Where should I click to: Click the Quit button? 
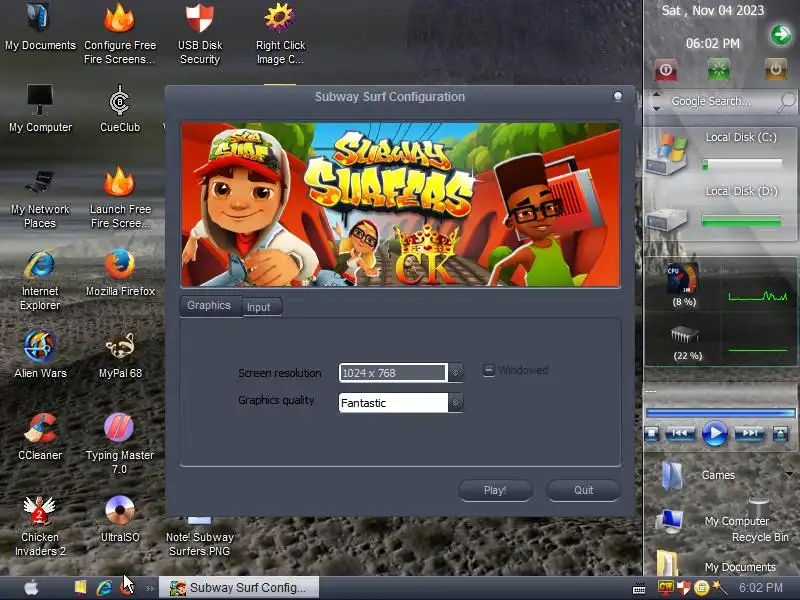pyautogui.click(x=583, y=490)
